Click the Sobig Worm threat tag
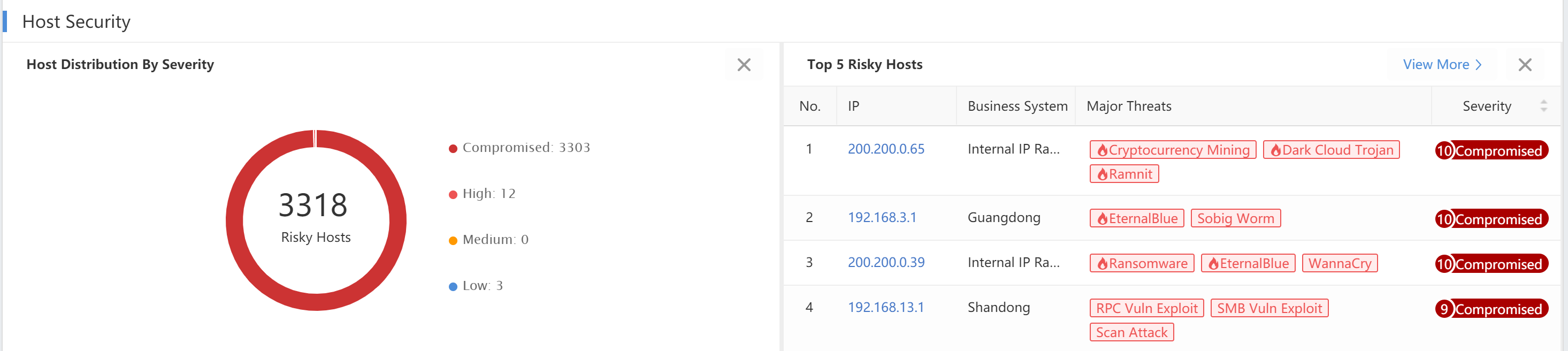 pyautogui.click(x=1235, y=219)
